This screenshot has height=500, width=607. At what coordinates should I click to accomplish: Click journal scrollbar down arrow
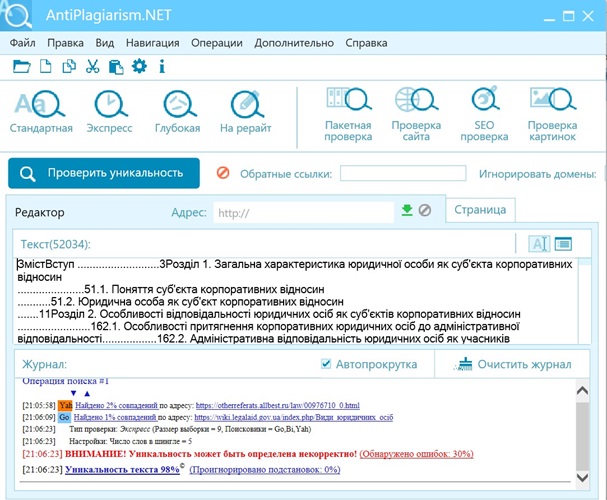tap(583, 477)
